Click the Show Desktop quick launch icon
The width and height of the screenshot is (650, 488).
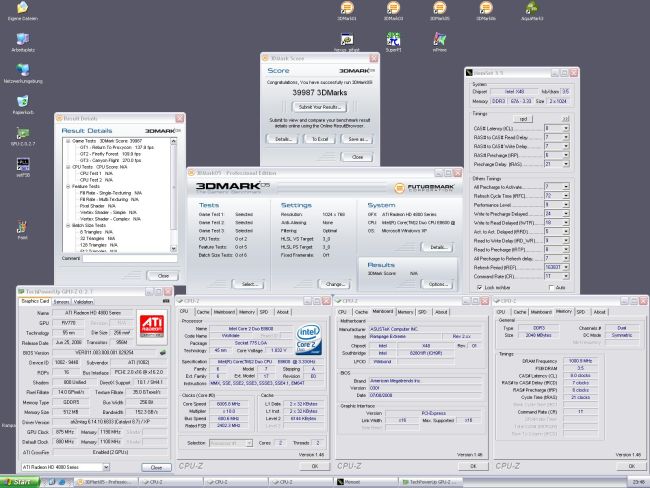52,482
